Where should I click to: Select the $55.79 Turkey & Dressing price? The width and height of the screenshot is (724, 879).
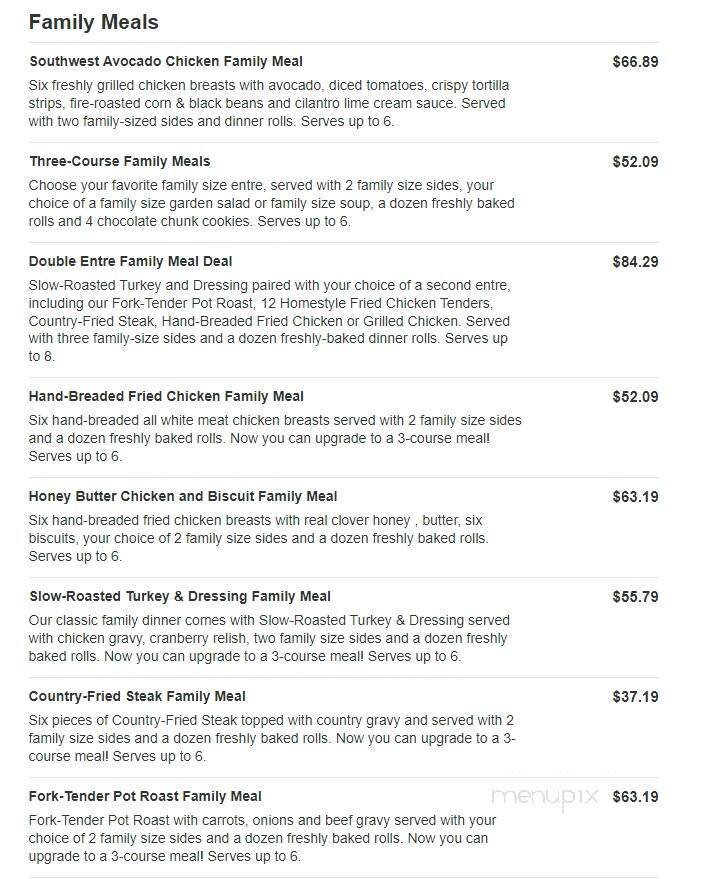(x=635, y=597)
